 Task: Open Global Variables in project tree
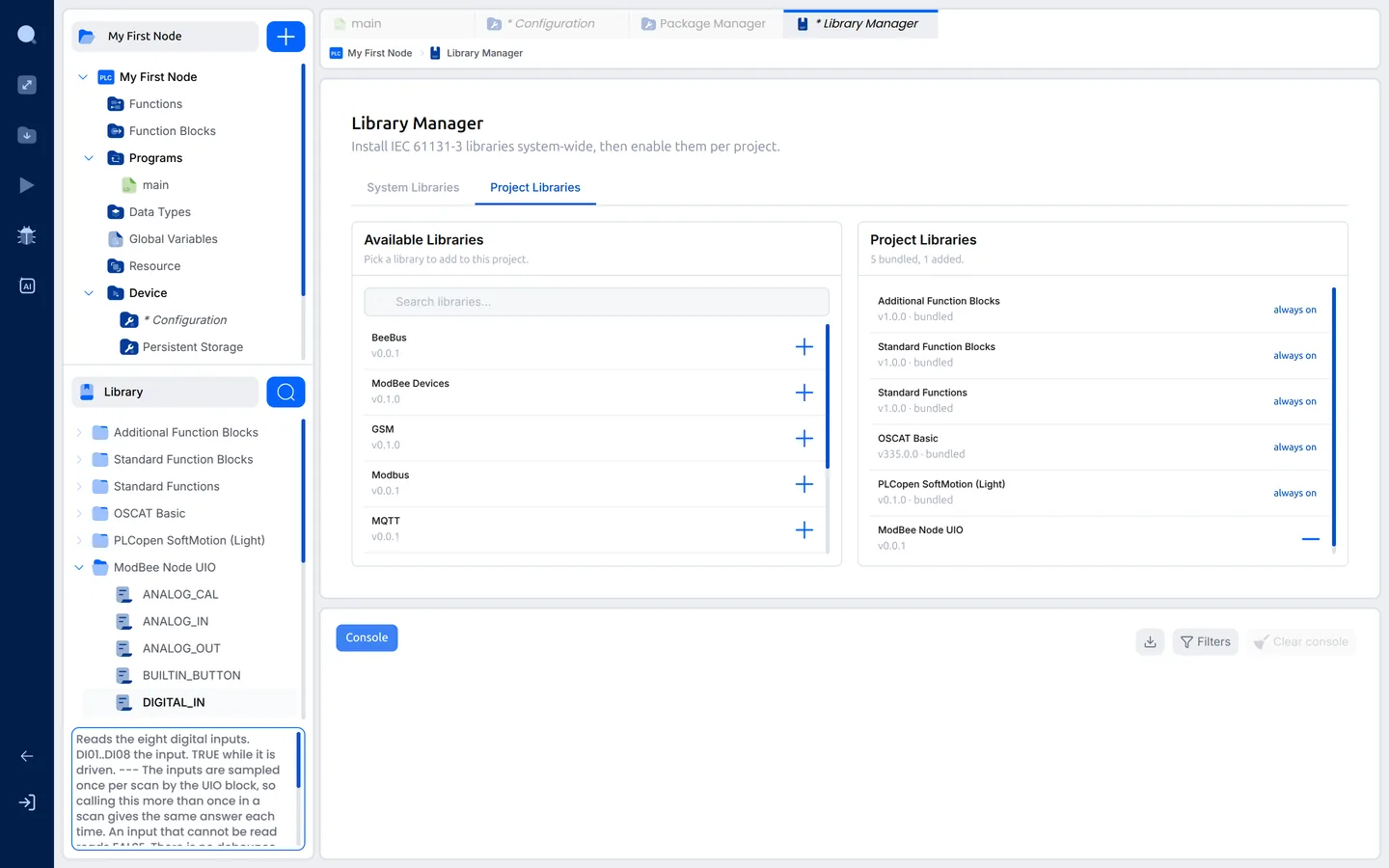tap(173, 239)
